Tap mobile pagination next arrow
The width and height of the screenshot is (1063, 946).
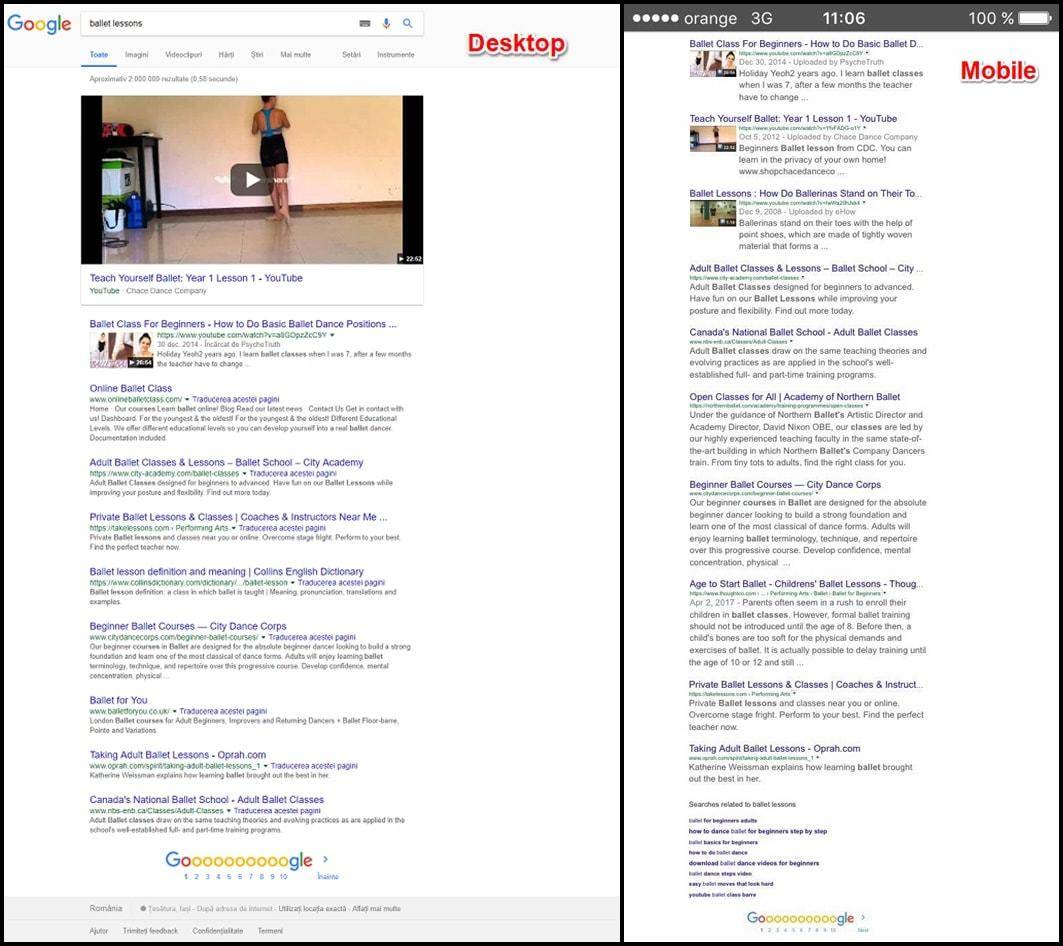click(863, 918)
